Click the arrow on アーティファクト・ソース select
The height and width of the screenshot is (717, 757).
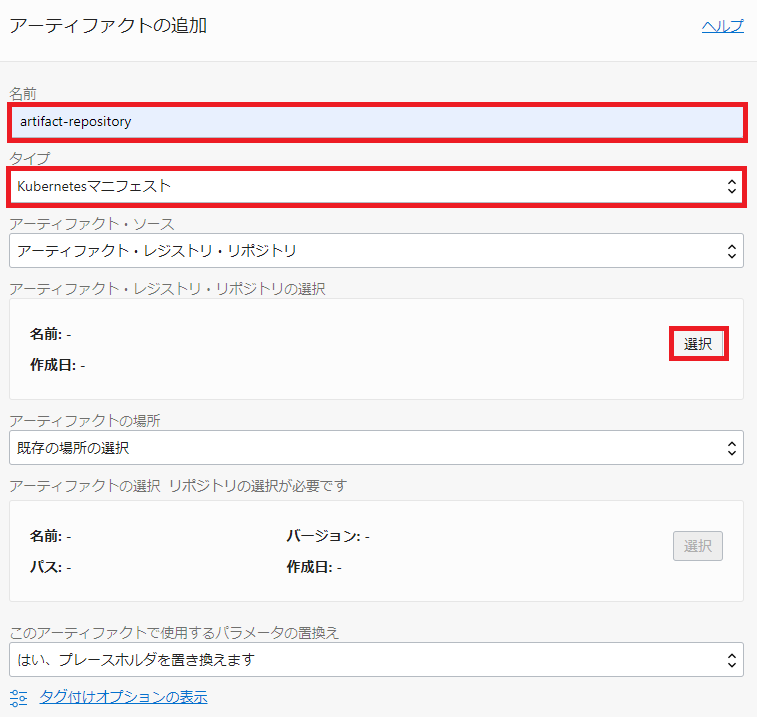click(x=731, y=250)
